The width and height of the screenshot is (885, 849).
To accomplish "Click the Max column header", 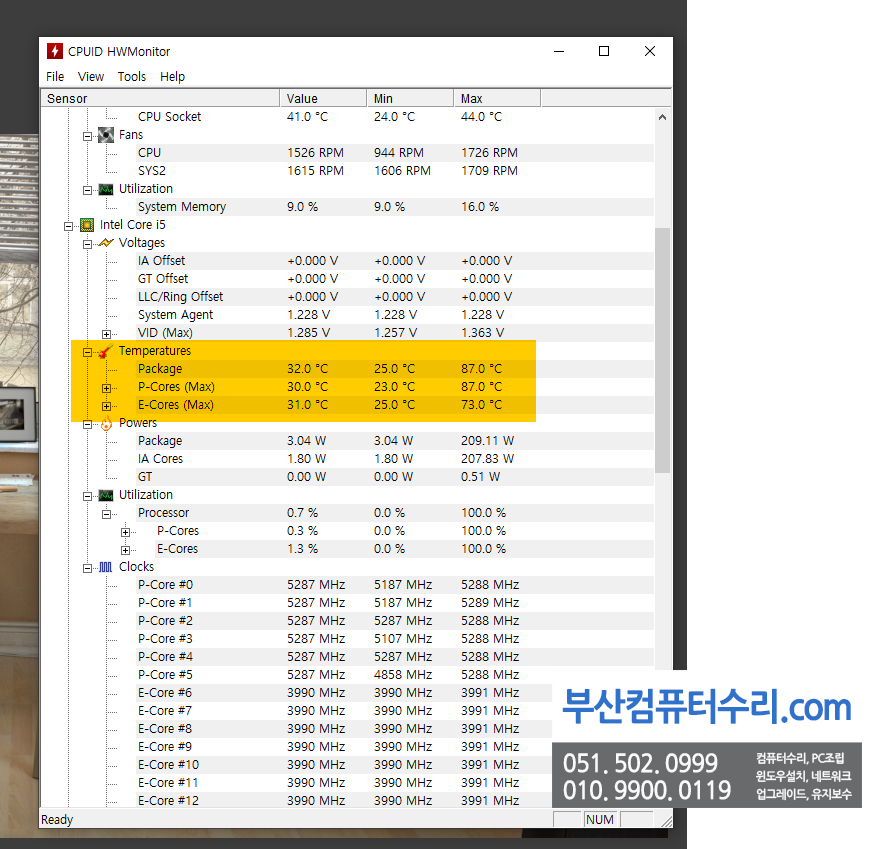I will coord(497,98).
